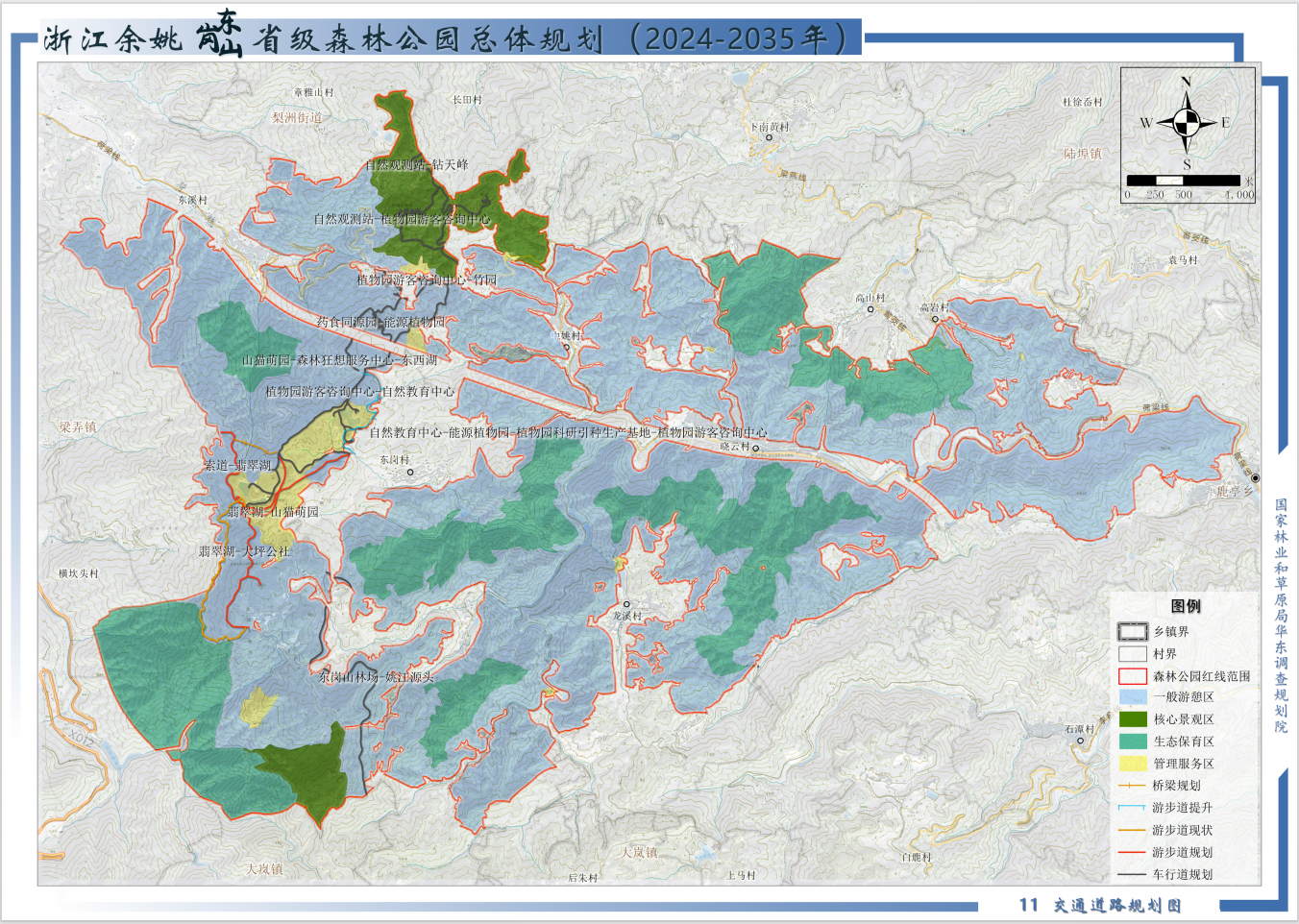Click the 龙溪村 village label
Screen dimensions: 1299x924
click(x=626, y=617)
